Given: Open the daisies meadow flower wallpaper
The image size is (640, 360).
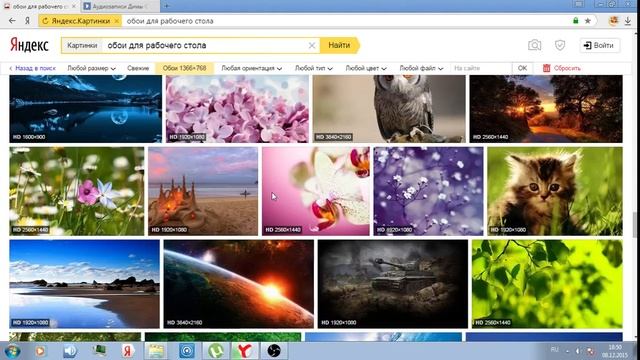Looking at the screenshot, I should coord(77,191).
